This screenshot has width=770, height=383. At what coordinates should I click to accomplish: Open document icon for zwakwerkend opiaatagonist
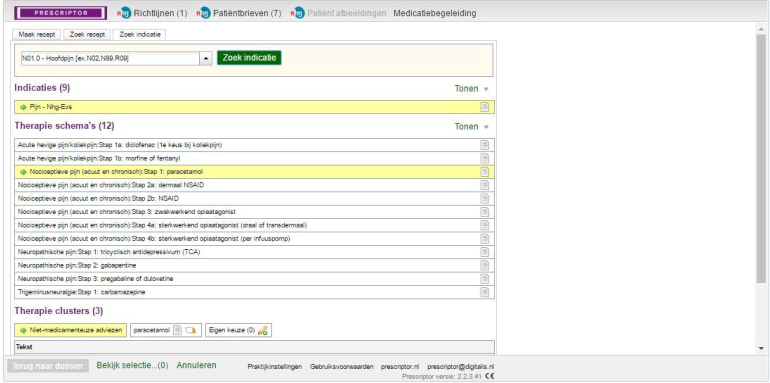pyautogui.click(x=484, y=212)
